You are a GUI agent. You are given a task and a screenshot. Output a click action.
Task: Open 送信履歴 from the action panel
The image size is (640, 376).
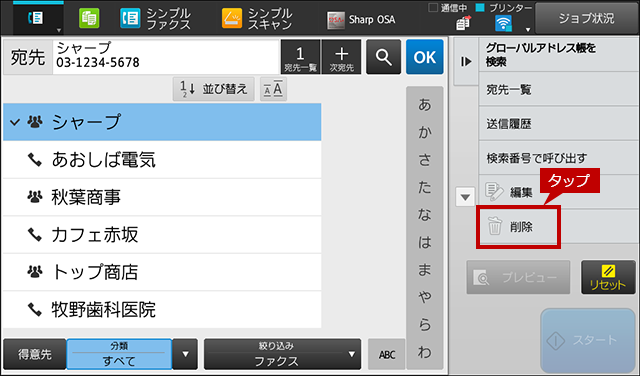558,124
